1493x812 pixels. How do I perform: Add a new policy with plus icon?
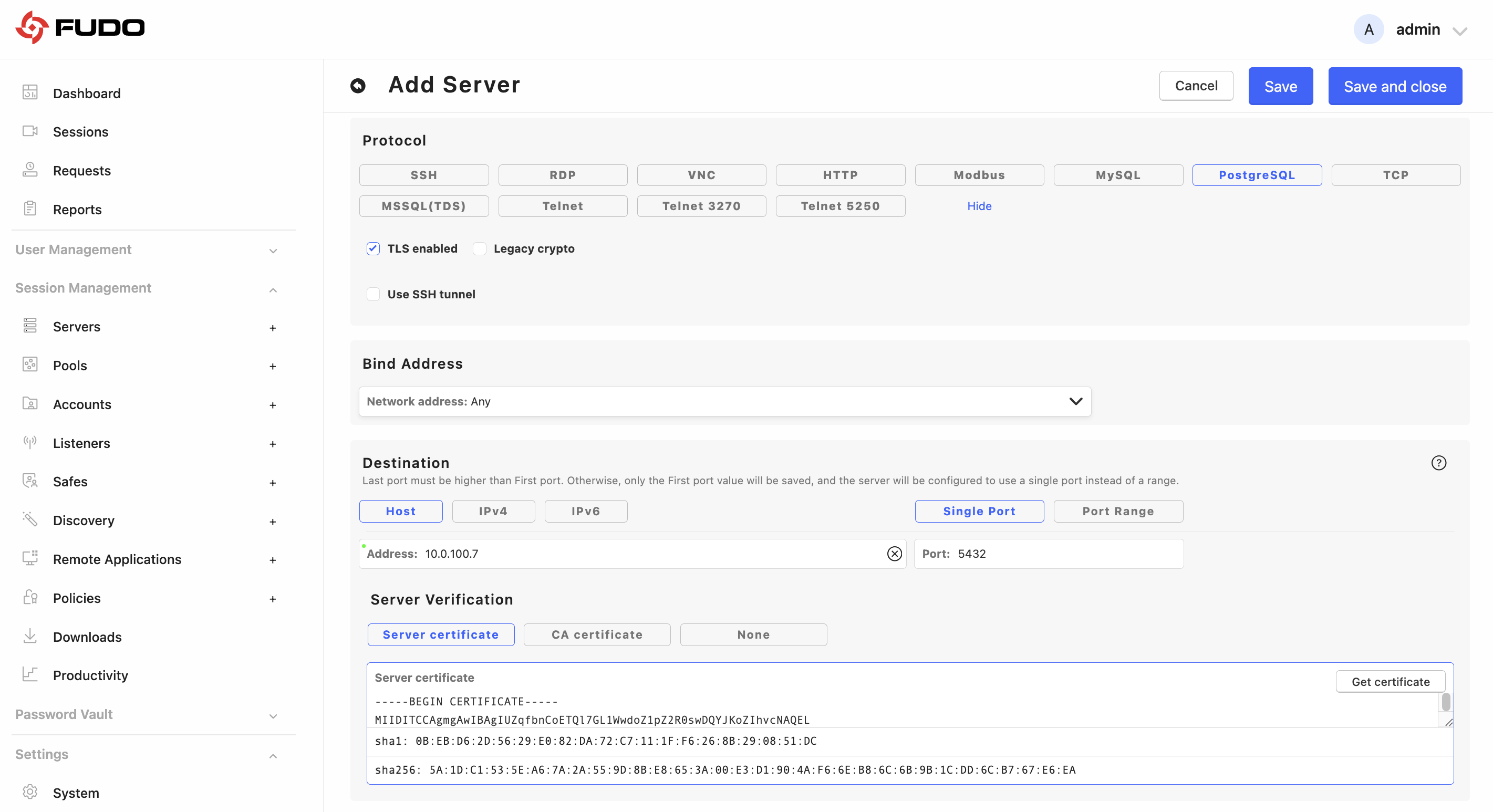(x=273, y=599)
